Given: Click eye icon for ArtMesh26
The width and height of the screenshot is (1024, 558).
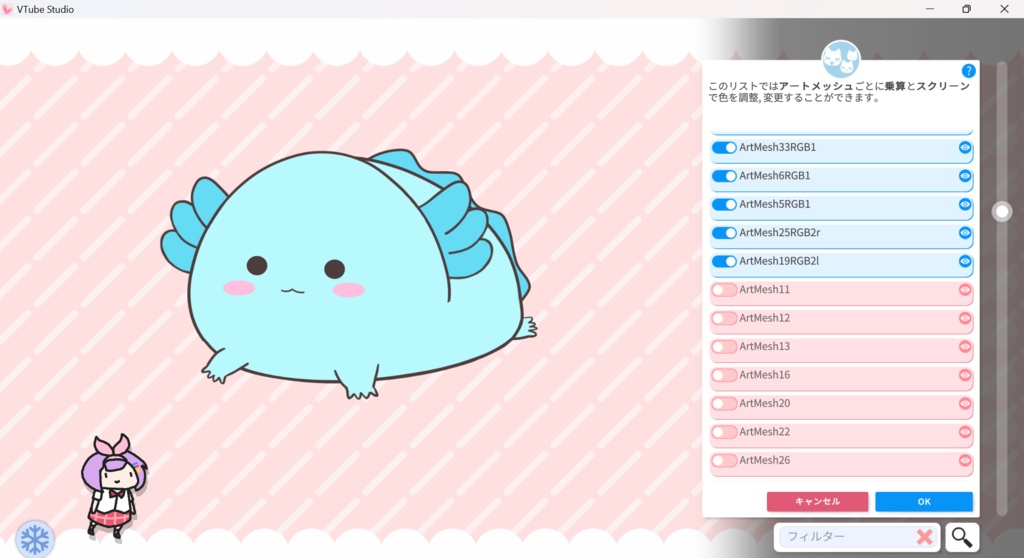Looking at the screenshot, I should point(965,461).
